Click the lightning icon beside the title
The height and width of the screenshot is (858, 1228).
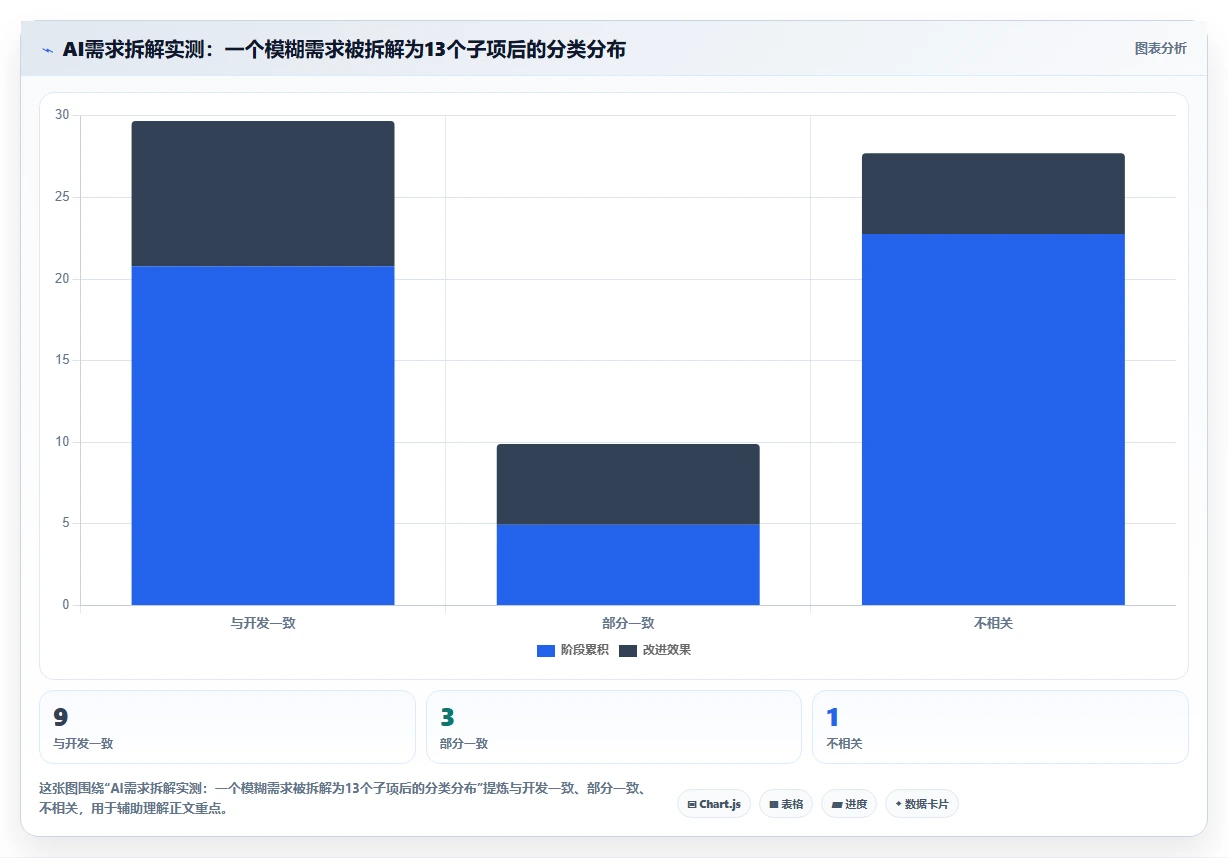point(47,50)
